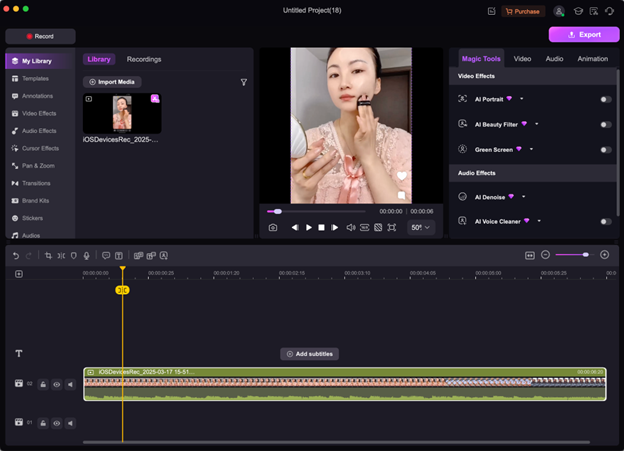Hide track 02 with eye icon
This screenshot has width=624, height=451.
click(57, 384)
